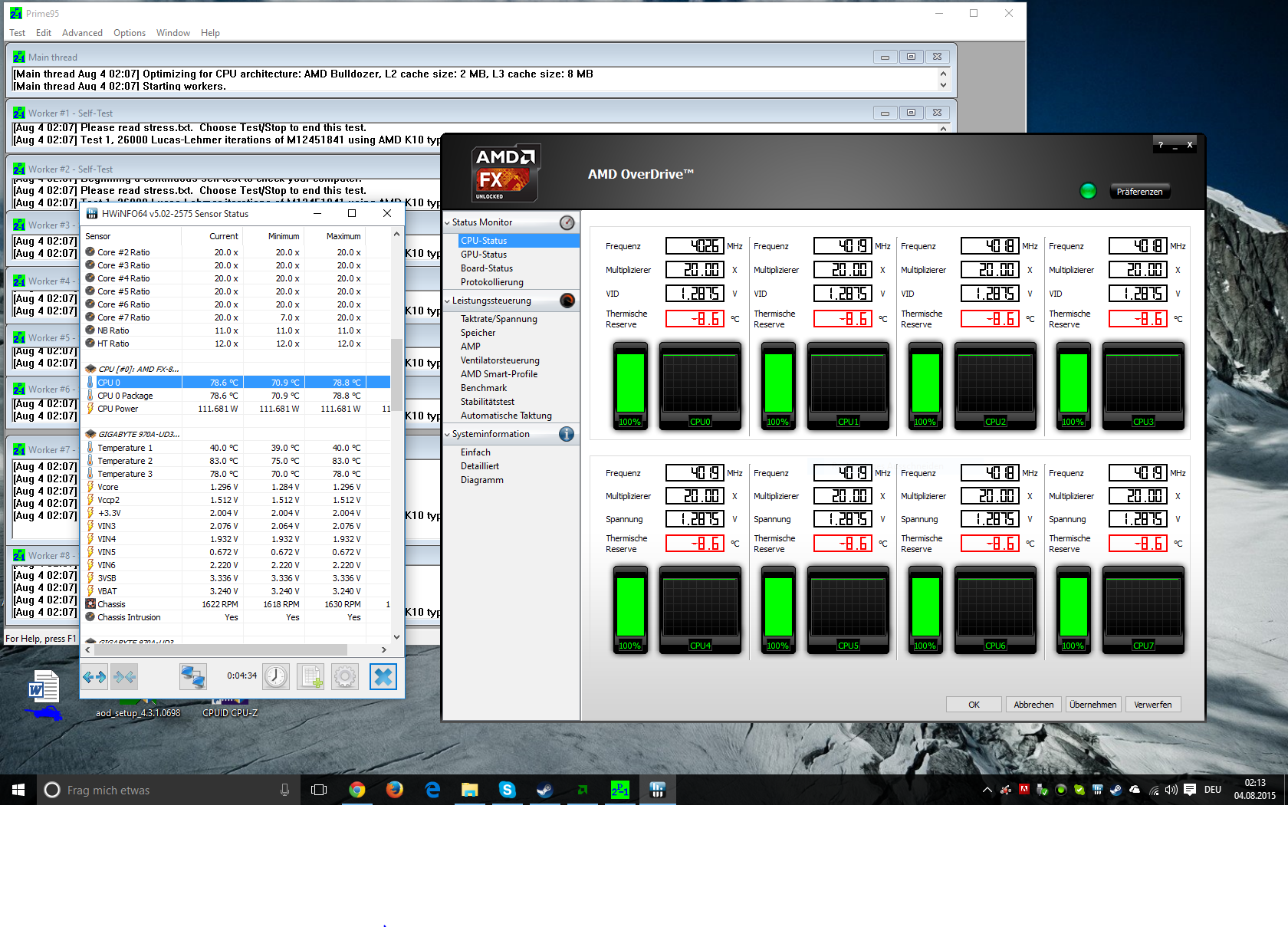1288x927 pixels.
Task: Click the OneDrive cloud tray icon
Action: coord(1135,790)
